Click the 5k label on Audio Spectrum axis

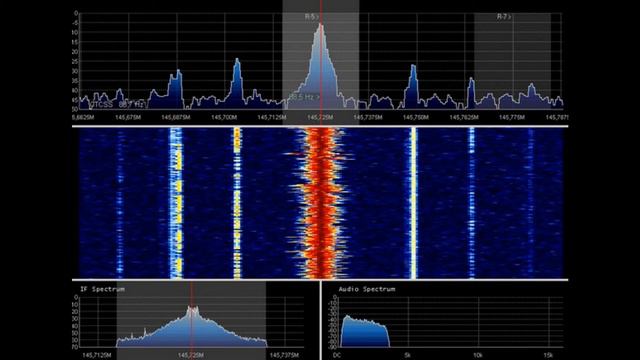click(407, 355)
